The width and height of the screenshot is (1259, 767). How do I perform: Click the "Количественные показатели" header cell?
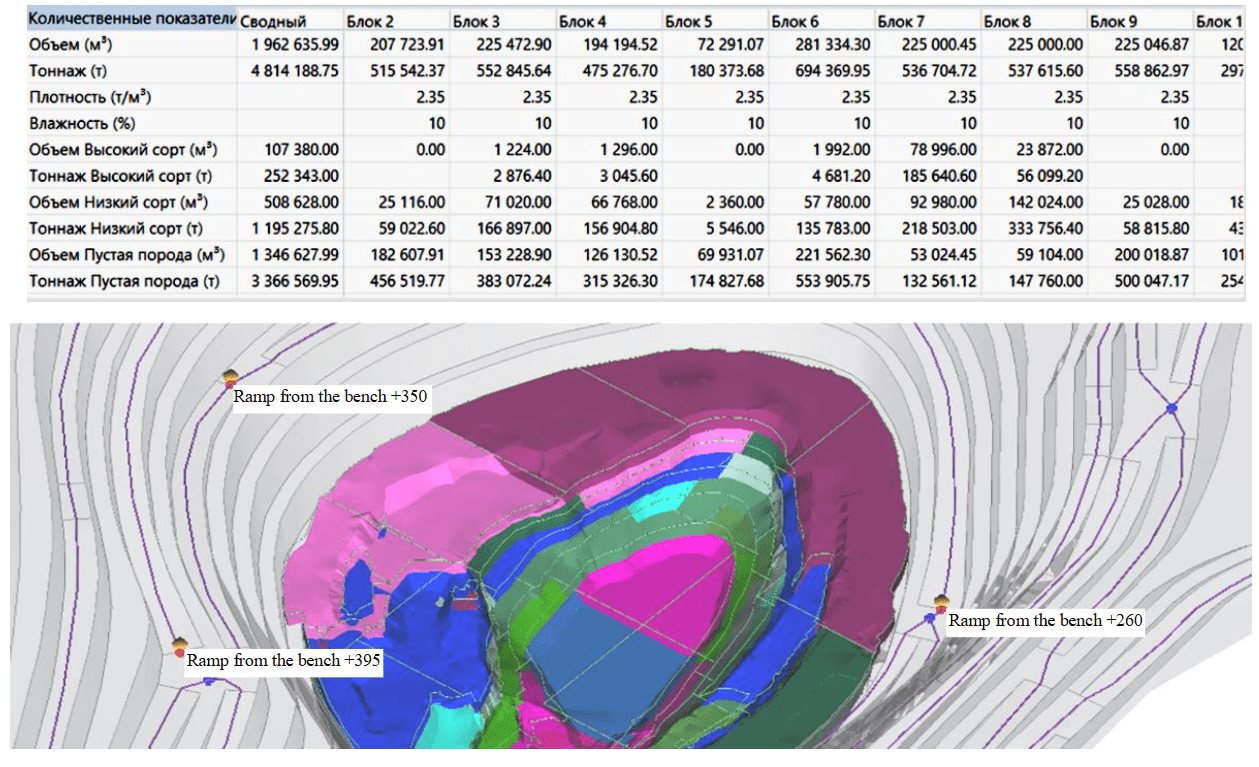pyautogui.click(x=132, y=20)
